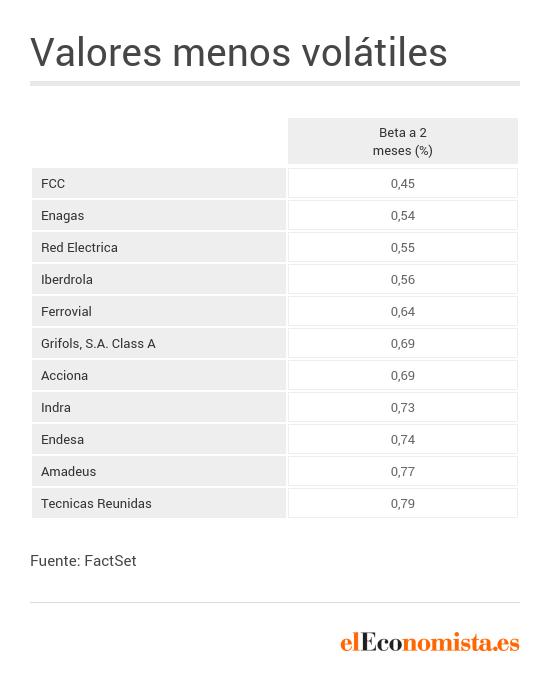Click the Beta a 2 meses column header

[403, 141]
